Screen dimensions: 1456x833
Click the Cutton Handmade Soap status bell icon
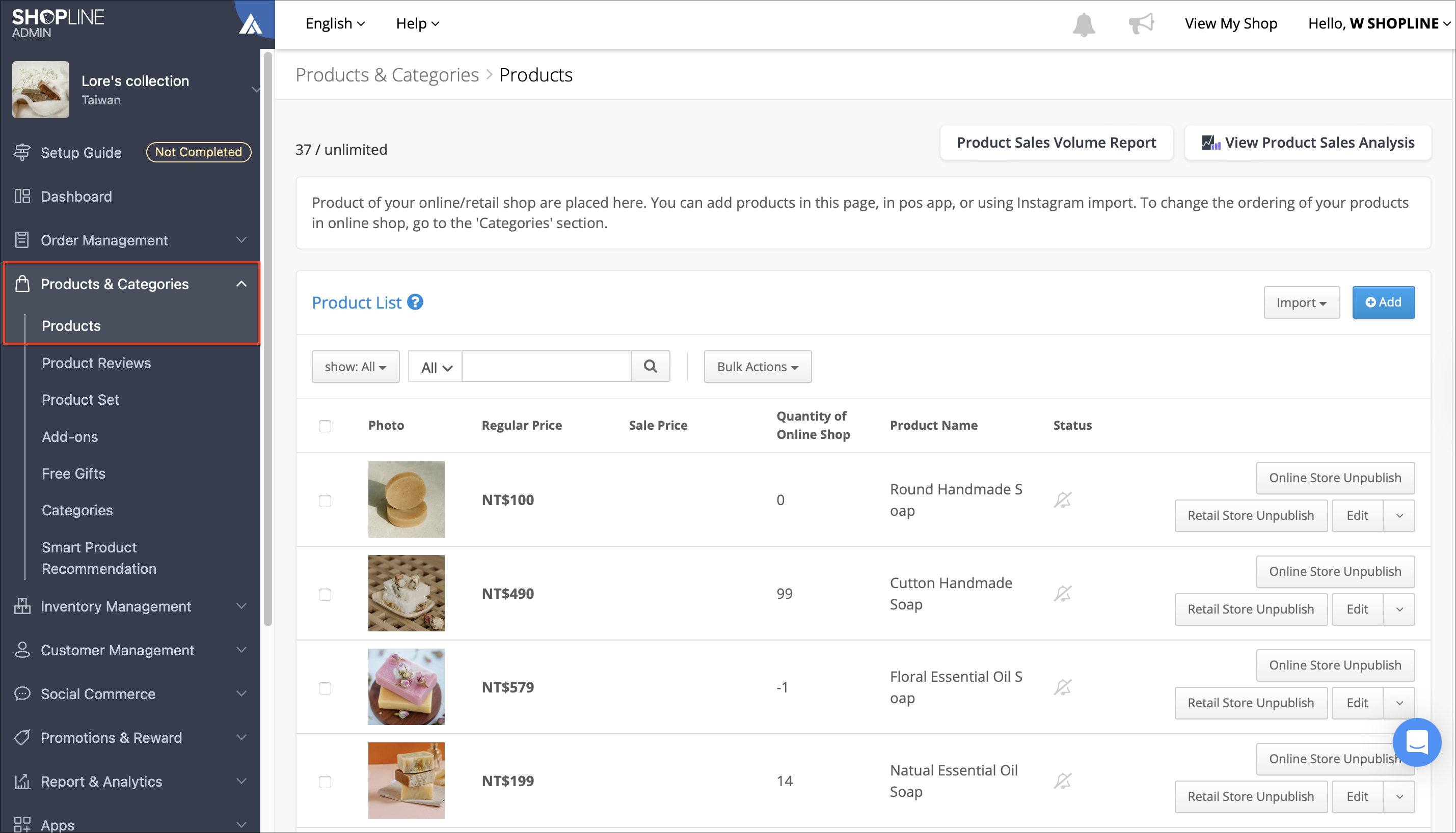pyautogui.click(x=1062, y=593)
